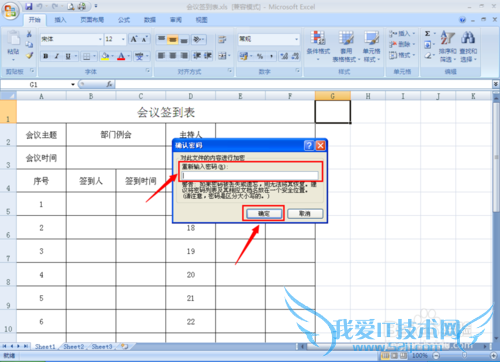Click the 100% zoom level button
The height and width of the screenshot is (362, 500).
(419, 356)
